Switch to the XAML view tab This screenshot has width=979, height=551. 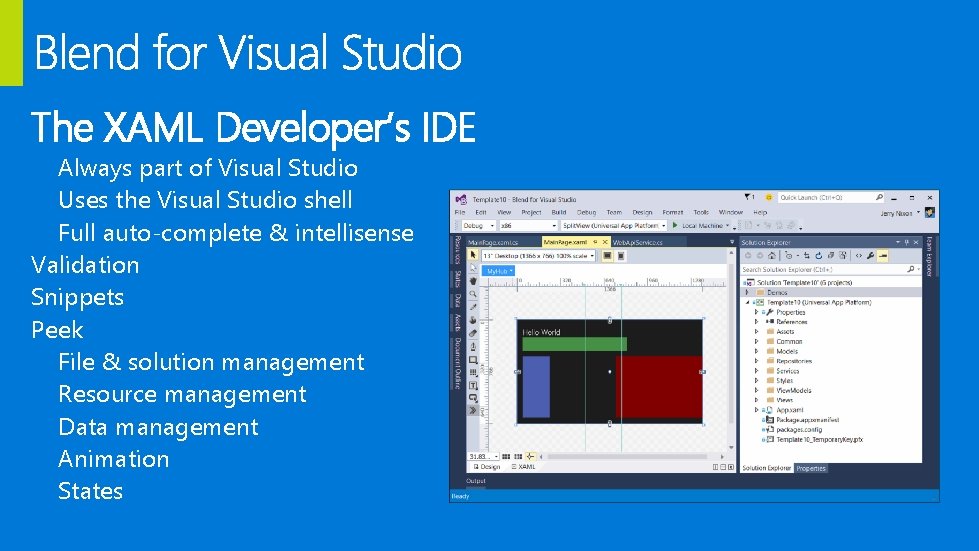[523, 467]
